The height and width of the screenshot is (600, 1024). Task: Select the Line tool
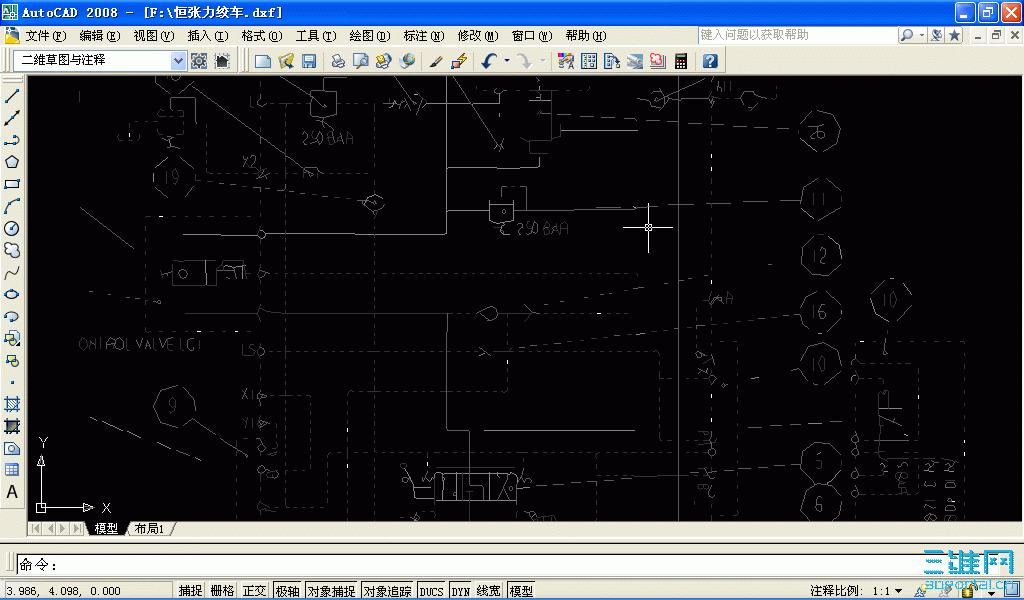click(12, 96)
